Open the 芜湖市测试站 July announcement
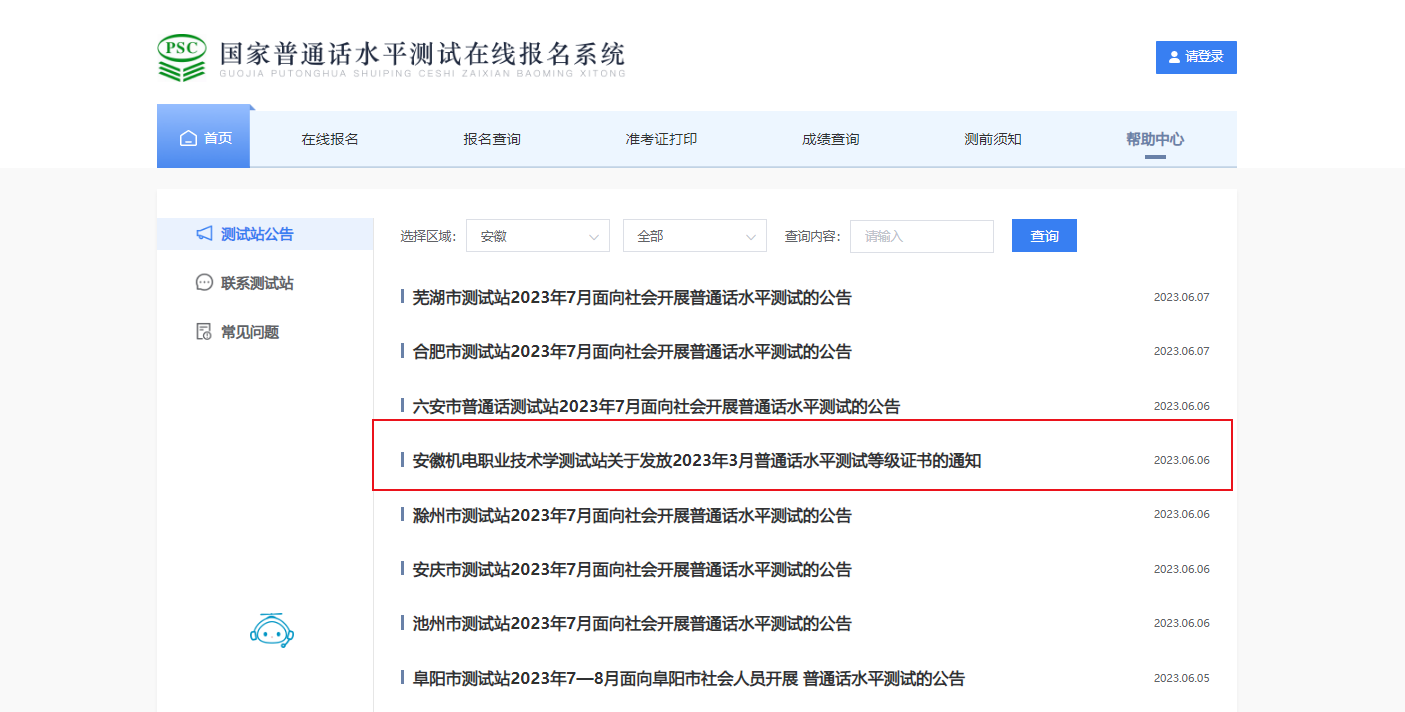The height and width of the screenshot is (712, 1405). pos(631,297)
